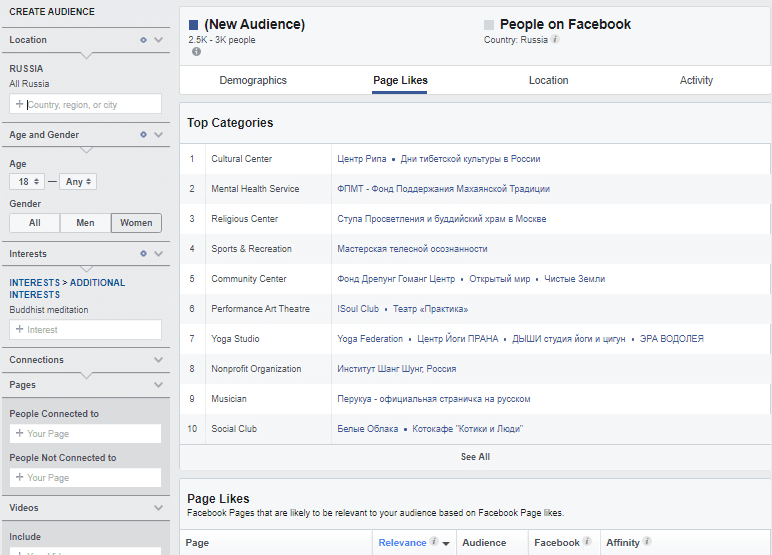Click the Buddhist meditation interest text
The height and width of the screenshot is (555, 772).
(x=49, y=310)
